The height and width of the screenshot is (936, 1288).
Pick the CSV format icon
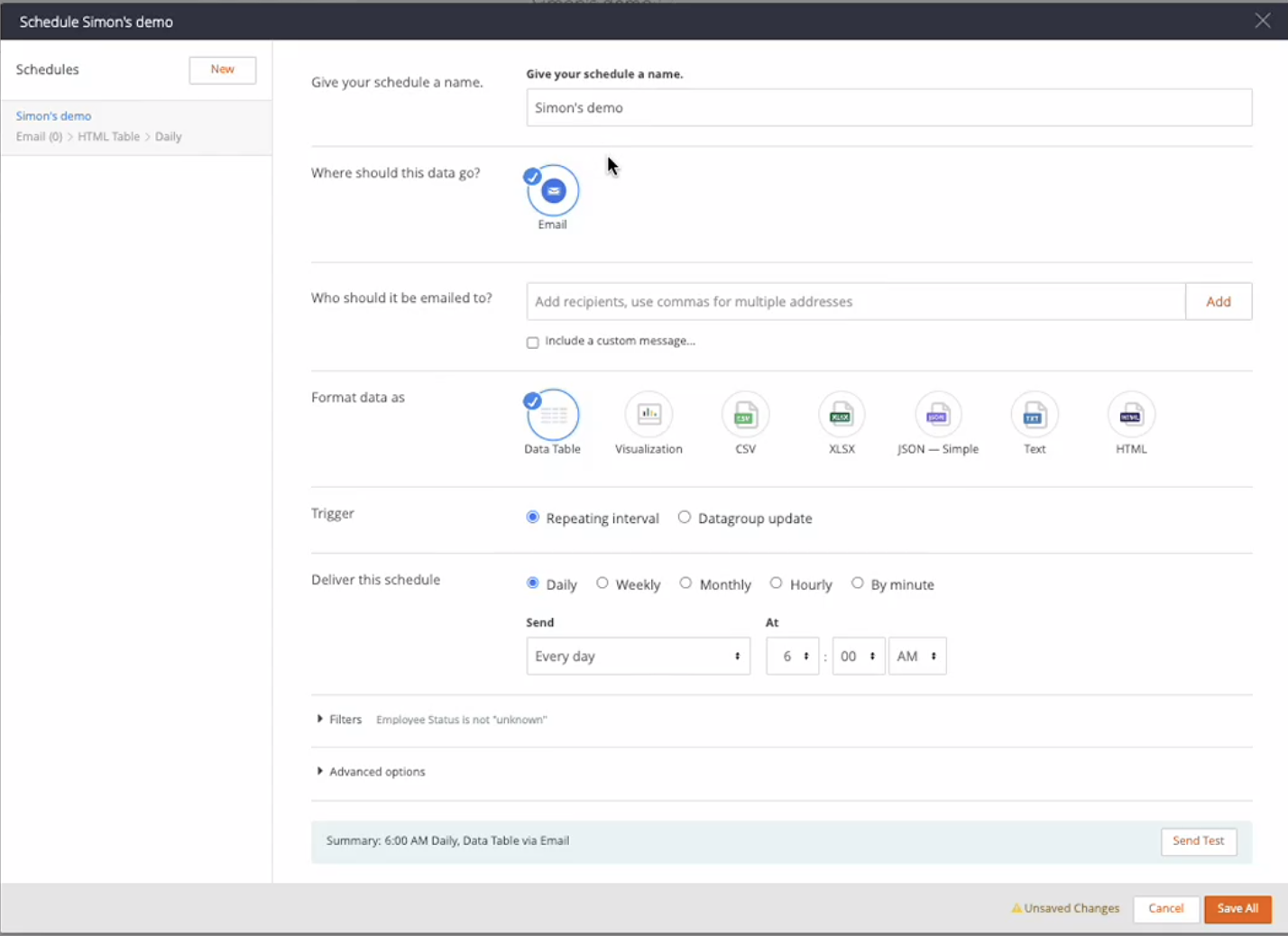(745, 415)
